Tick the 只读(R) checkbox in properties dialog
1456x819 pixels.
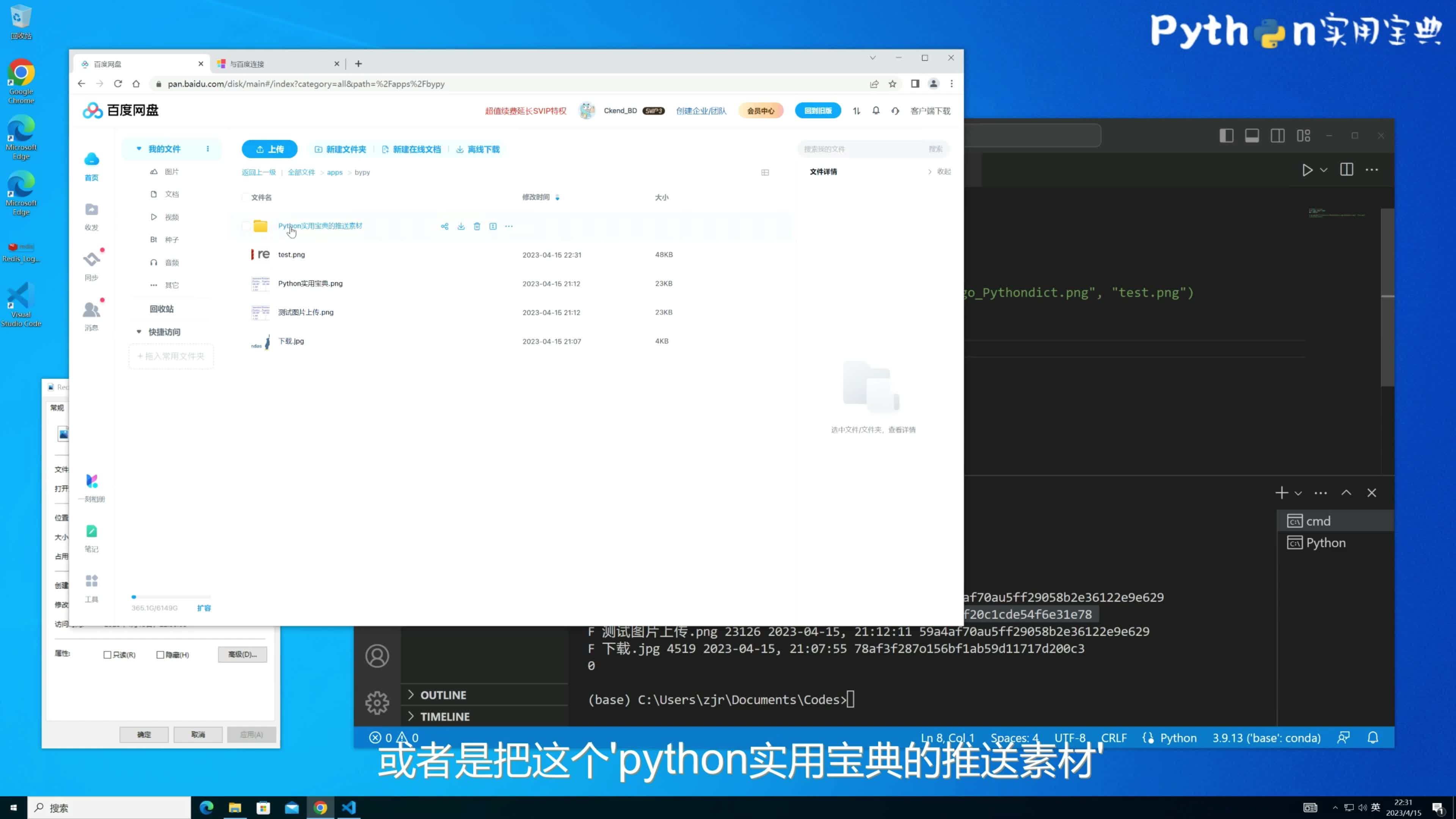tap(107, 654)
